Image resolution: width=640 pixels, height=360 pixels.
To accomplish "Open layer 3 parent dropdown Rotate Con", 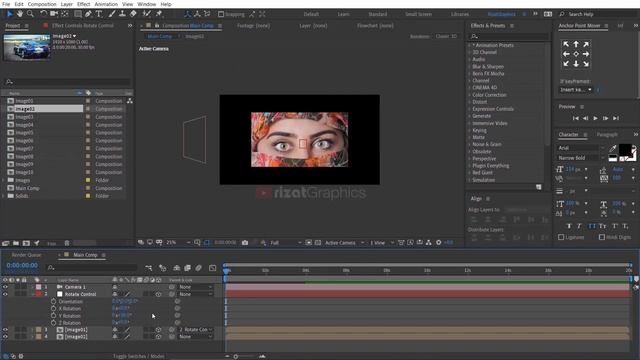I will click(196, 330).
